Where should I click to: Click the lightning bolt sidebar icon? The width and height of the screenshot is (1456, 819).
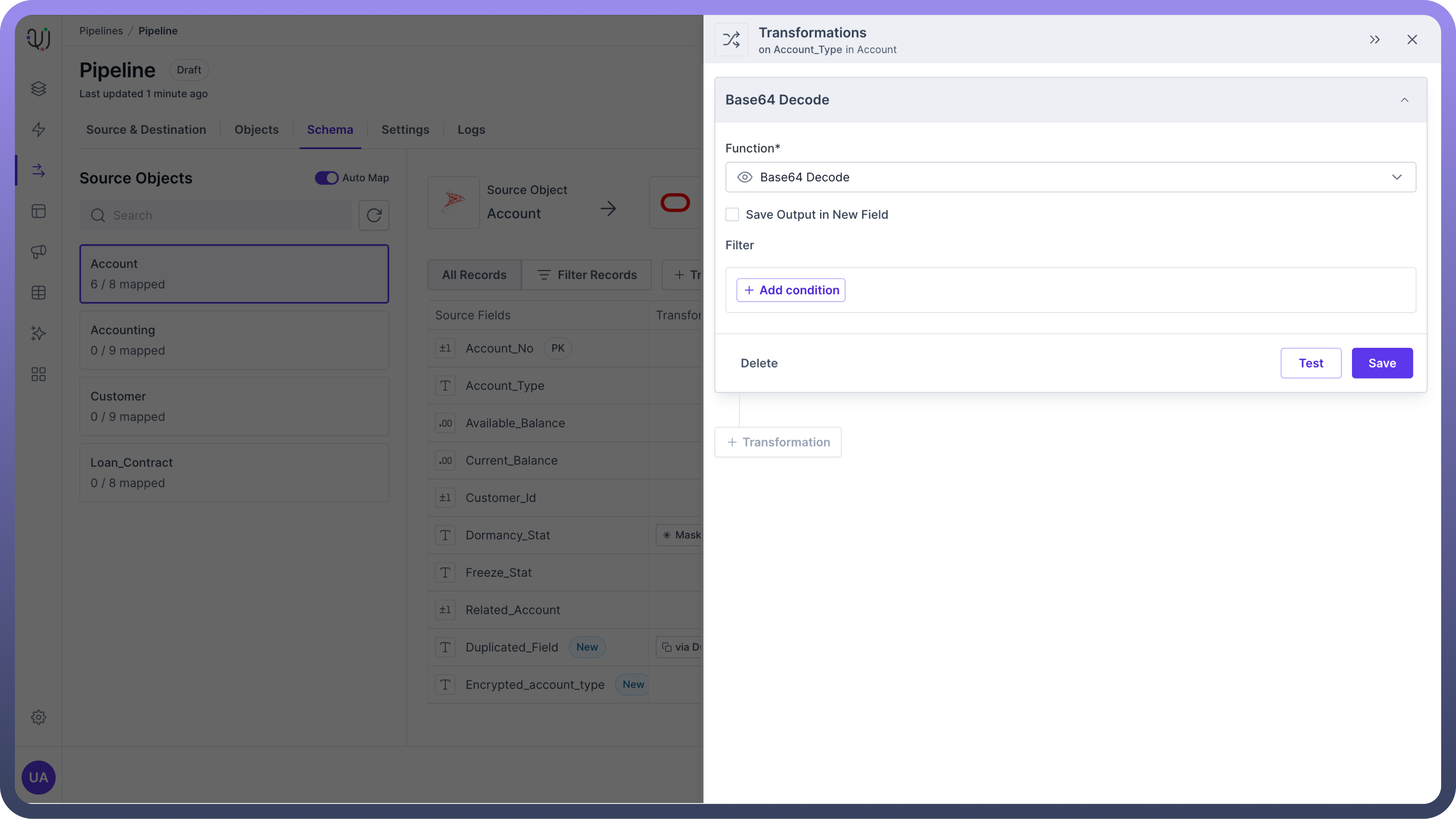coord(38,130)
